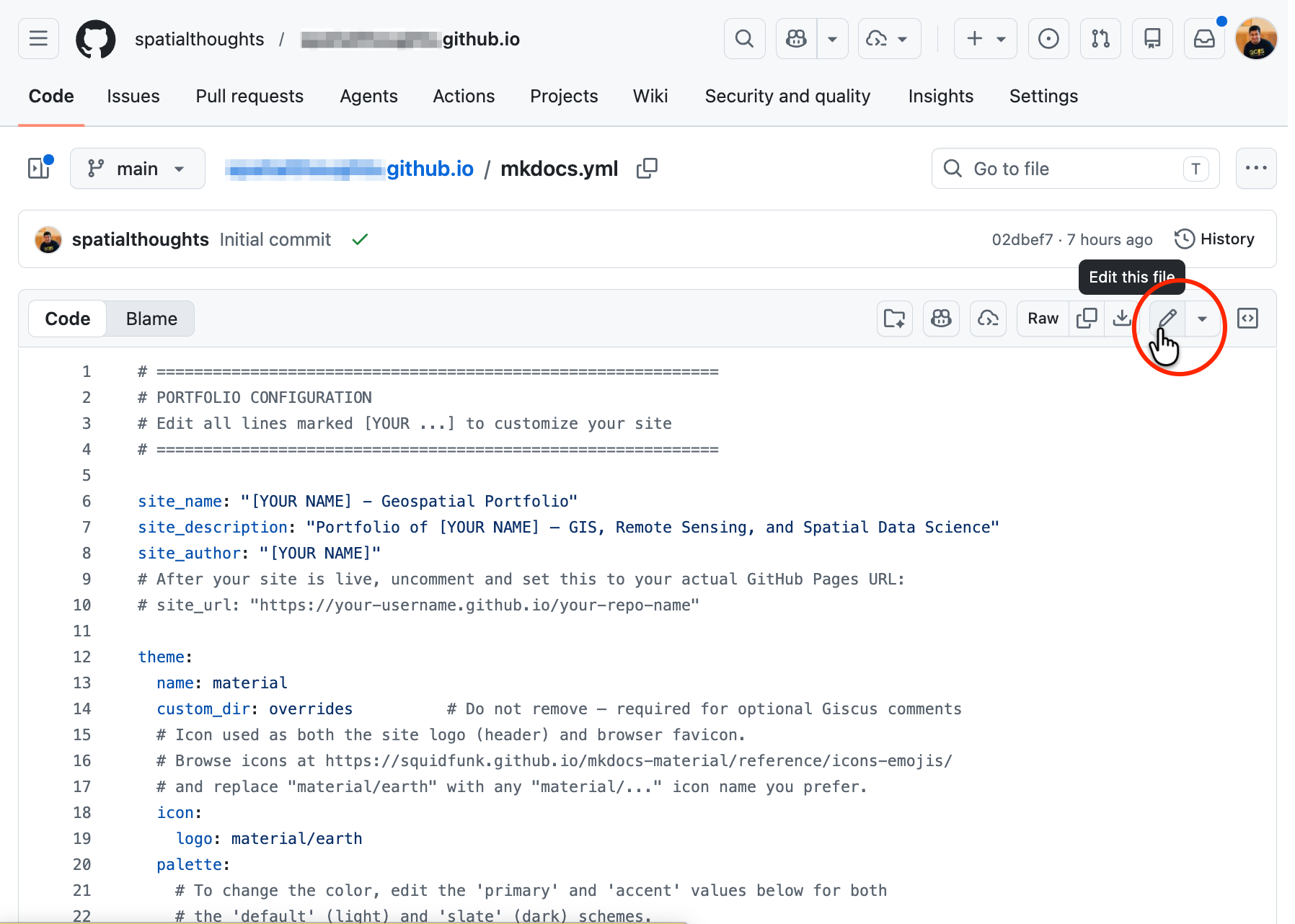Copy raw file contents icon
The width and height of the screenshot is (1295, 924).
point(1087,318)
